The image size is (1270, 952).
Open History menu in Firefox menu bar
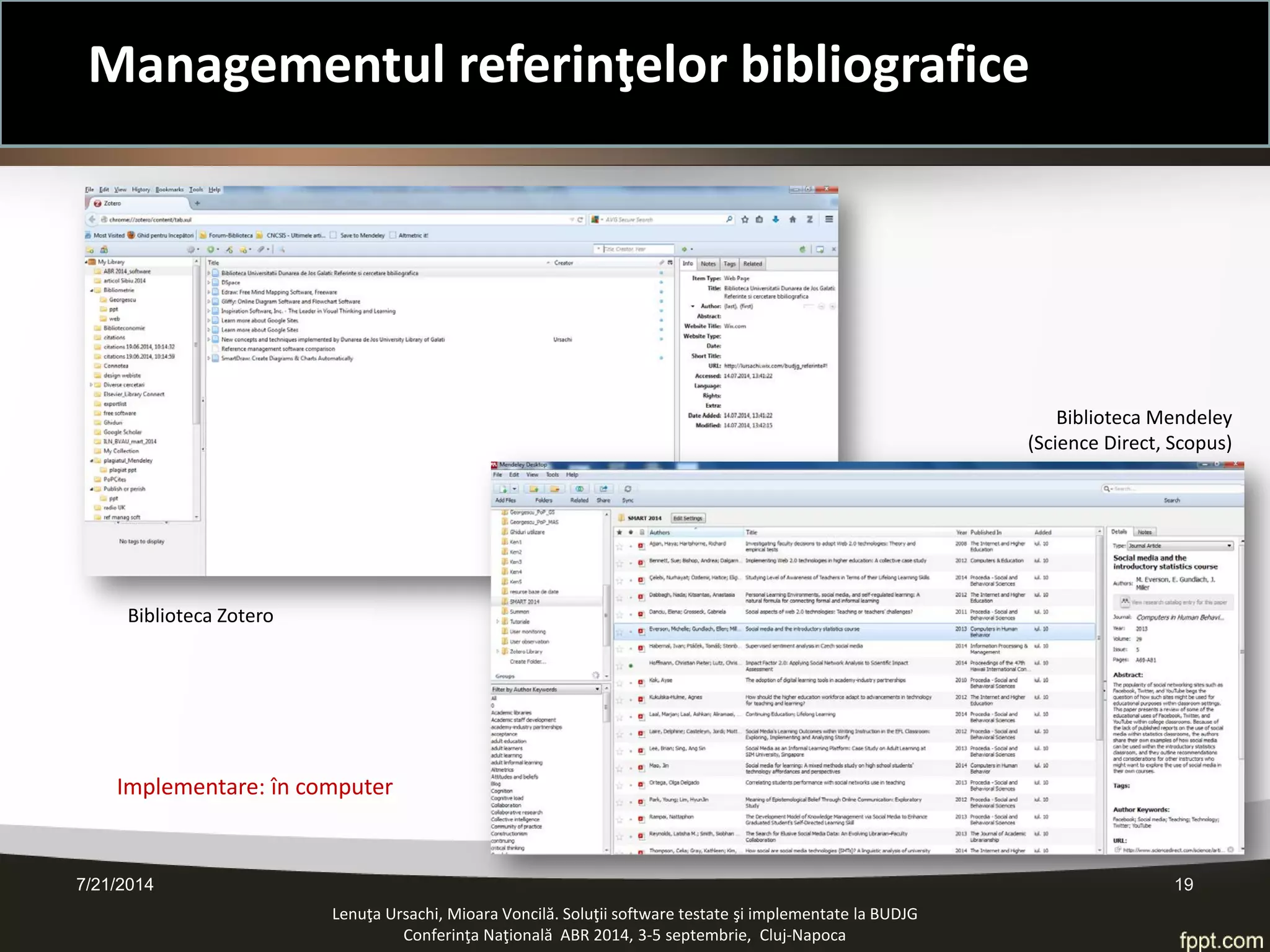pyautogui.click(x=141, y=190)
